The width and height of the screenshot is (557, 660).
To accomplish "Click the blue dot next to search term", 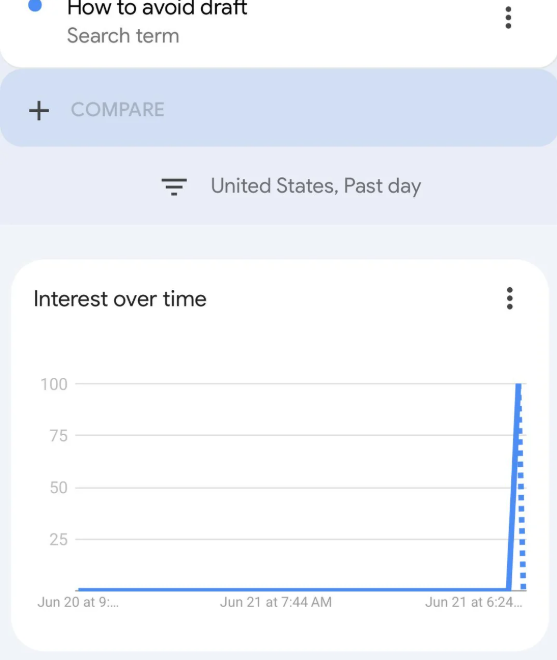I will tap(35, 5).
